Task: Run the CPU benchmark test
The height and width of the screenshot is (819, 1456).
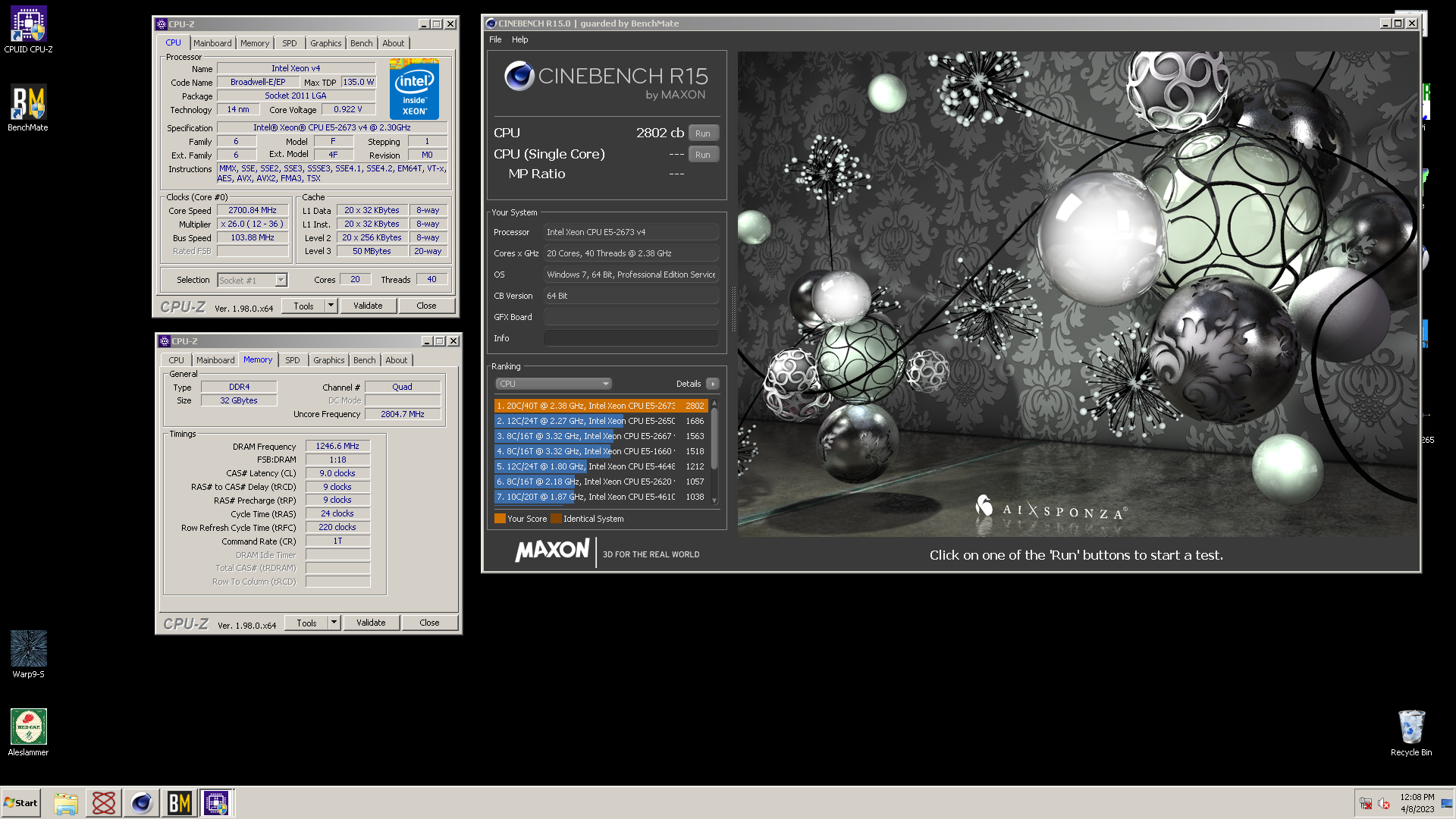Action: [703, 133]
